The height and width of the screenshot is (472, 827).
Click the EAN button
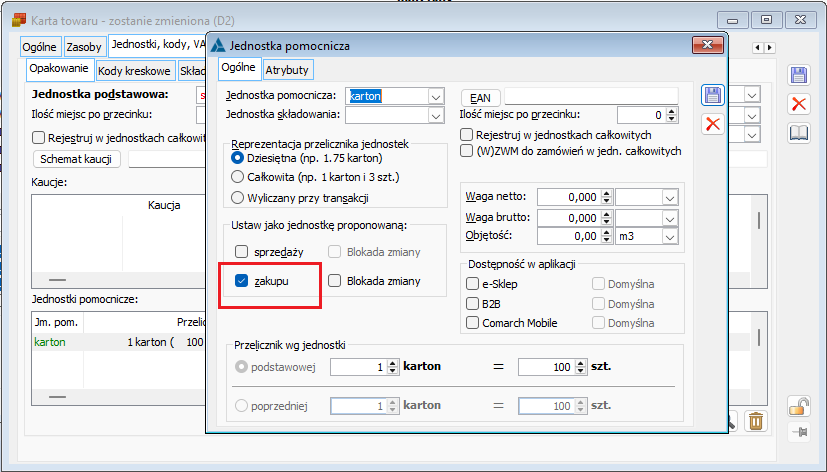click(x=480, y=98)
